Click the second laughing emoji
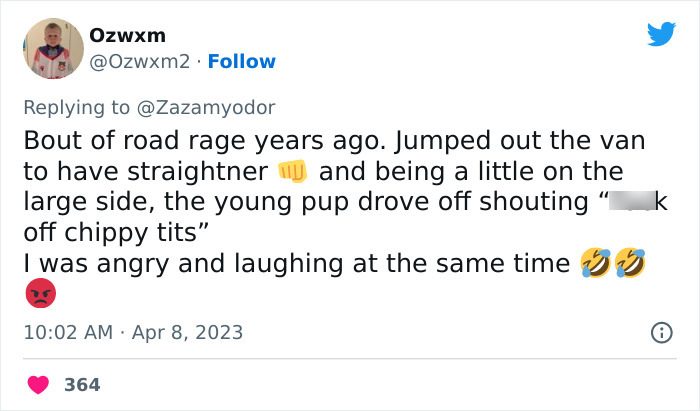Screen dimensions: 700x411 click(630, 263)
